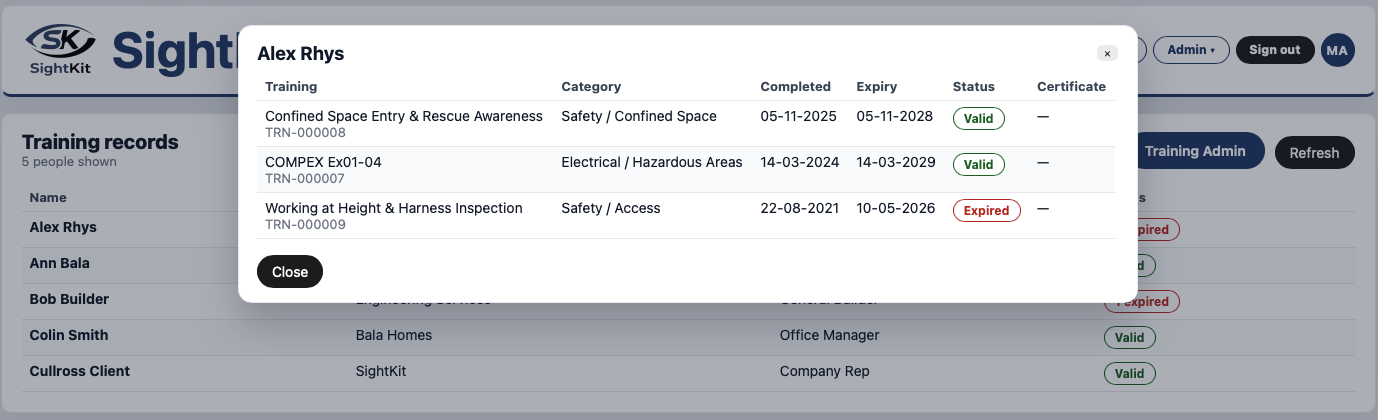Click the Valid badge for Cullross Client
Viewport: 1378px width, 420px height.
[x=1130, y=374]
